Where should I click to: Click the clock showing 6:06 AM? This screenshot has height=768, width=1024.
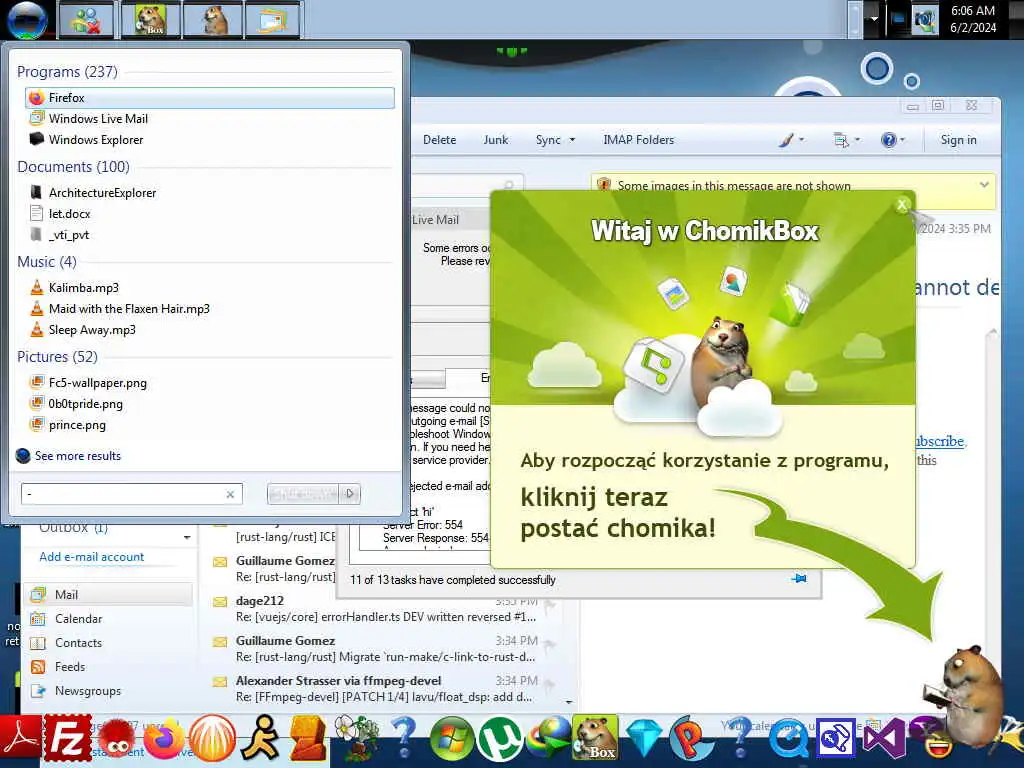point(973,19)
